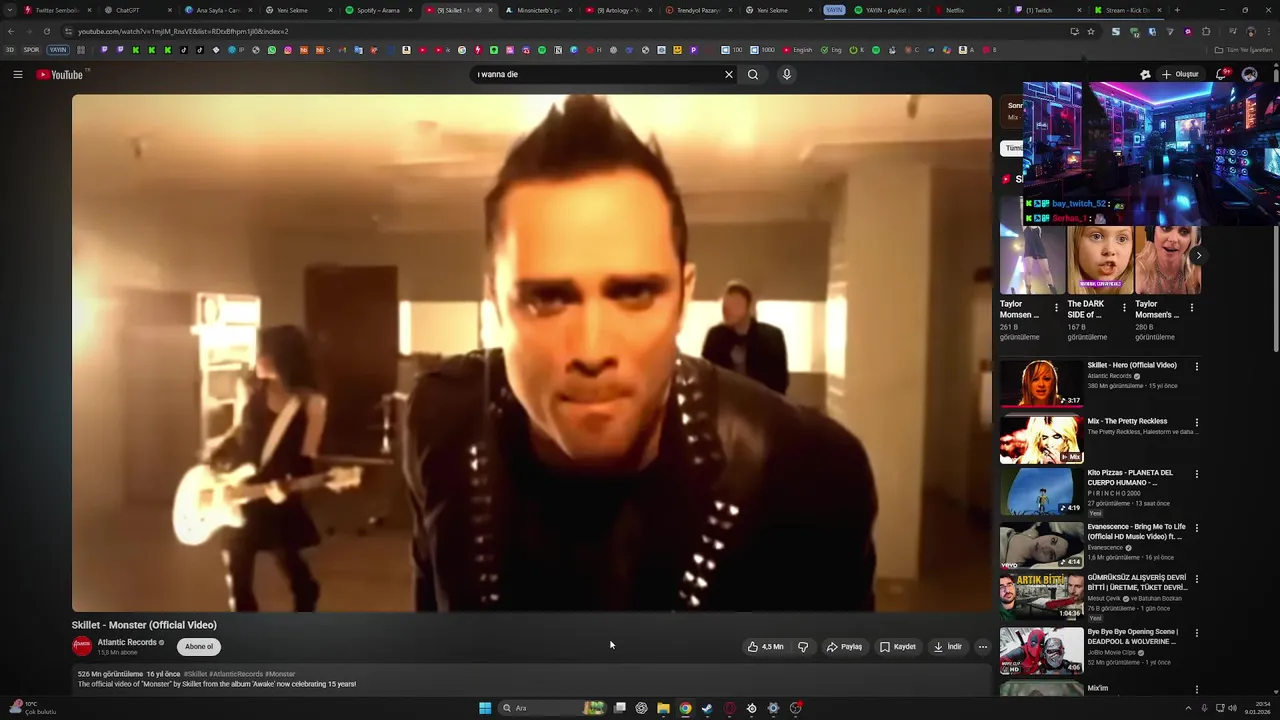
Task: Start voice search with microphone icon
Action: 787,74
